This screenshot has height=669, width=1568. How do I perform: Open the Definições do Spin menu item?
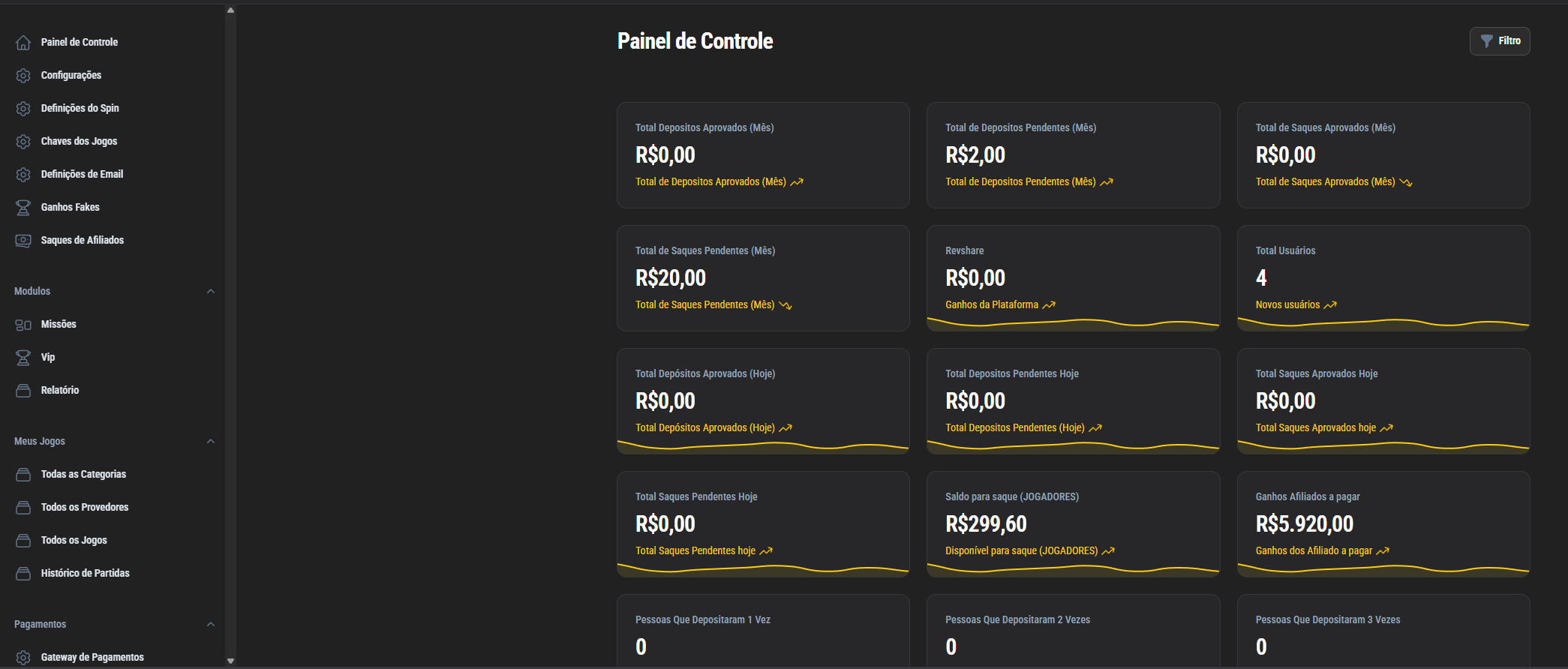pos(80,108)
